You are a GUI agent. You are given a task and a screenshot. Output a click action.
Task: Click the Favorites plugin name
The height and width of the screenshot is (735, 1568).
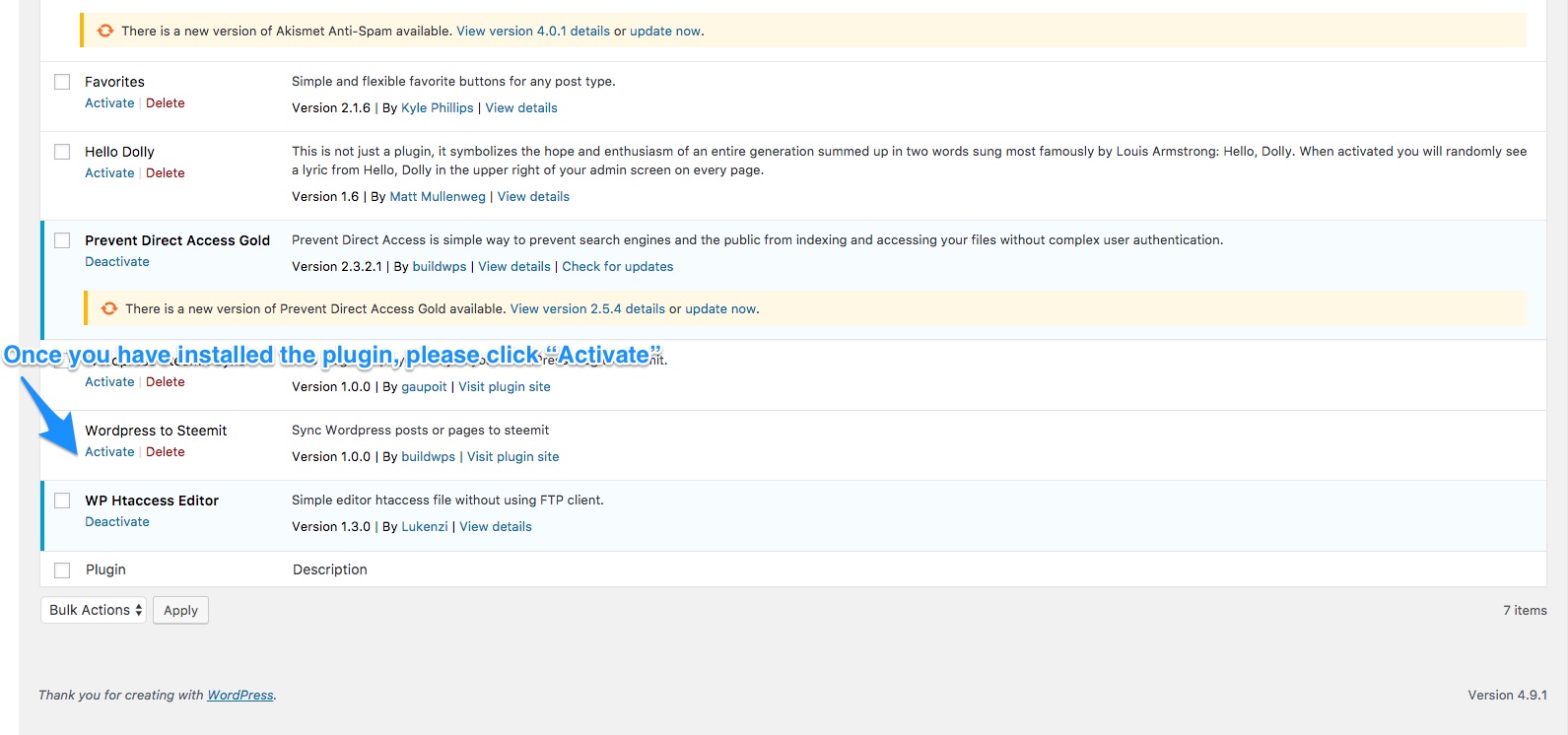click(114, 82)
